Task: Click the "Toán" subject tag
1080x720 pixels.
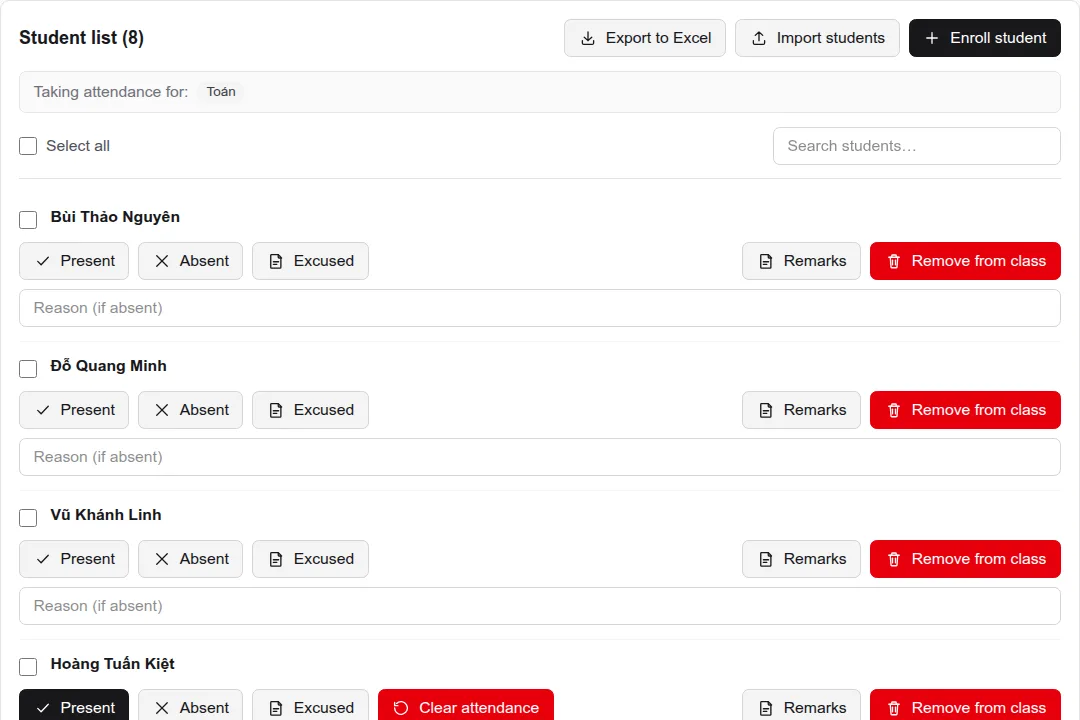Action: [221, 92]
